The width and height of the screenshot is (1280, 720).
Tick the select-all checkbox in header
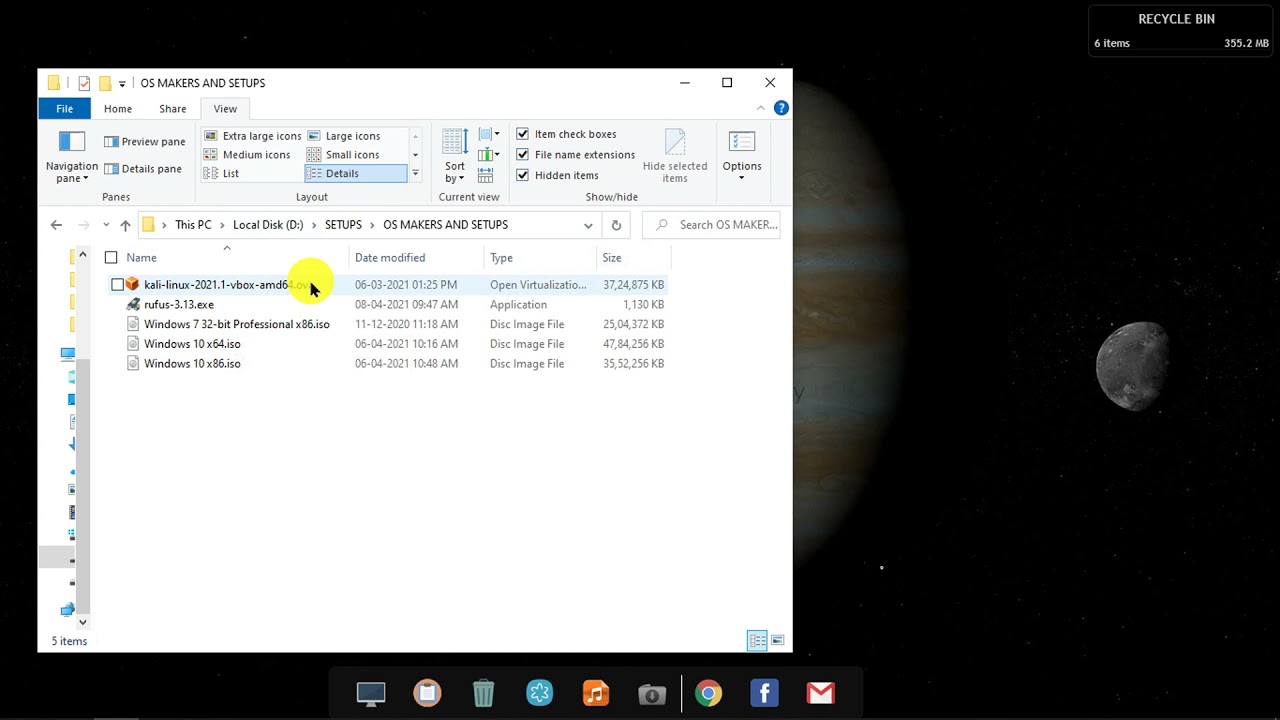[x=111, y=258]
